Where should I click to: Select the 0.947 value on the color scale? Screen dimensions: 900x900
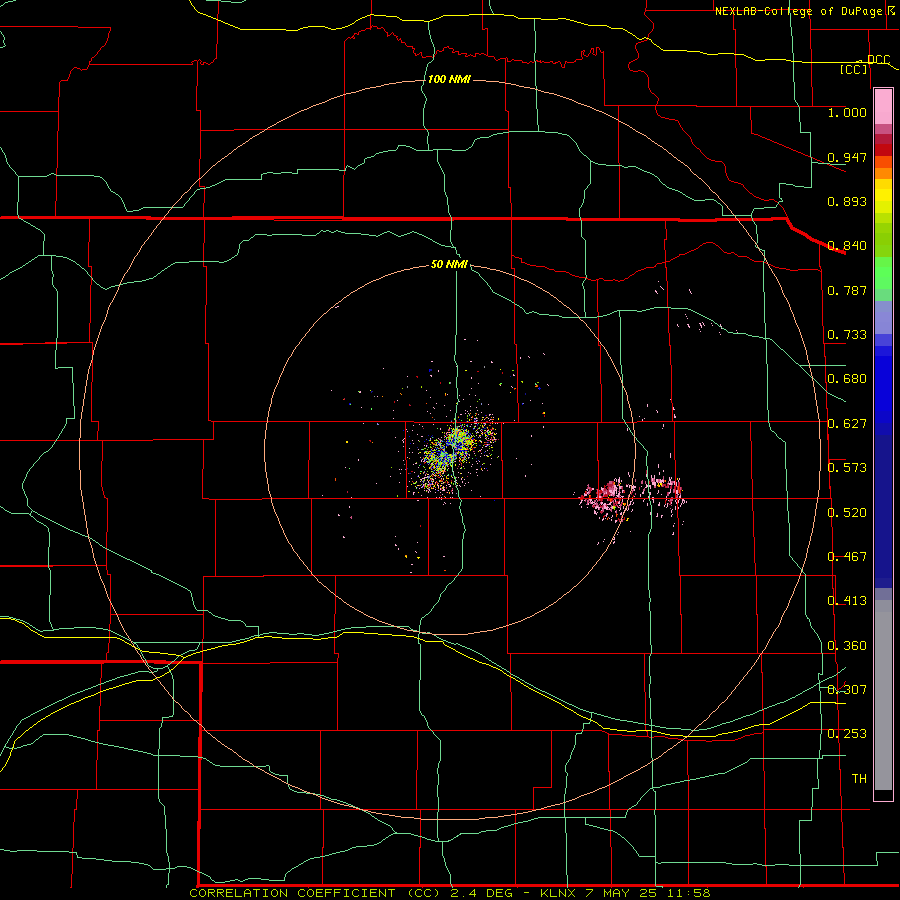847,157
